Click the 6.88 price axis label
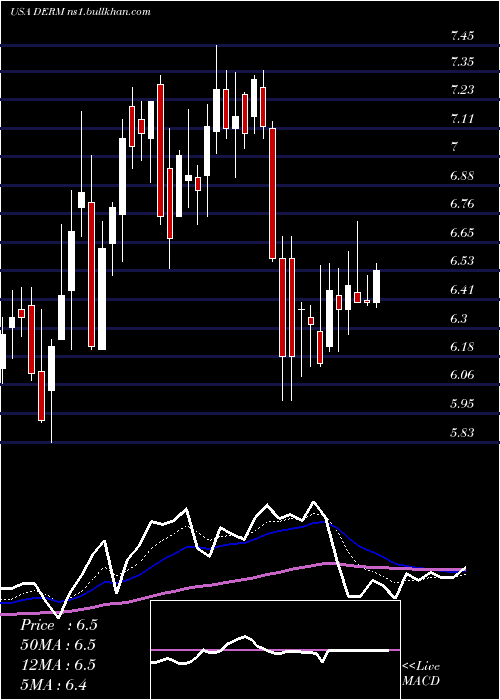Image resolution: width=500 pixels, height=700 pixels. tap(462, 176)
